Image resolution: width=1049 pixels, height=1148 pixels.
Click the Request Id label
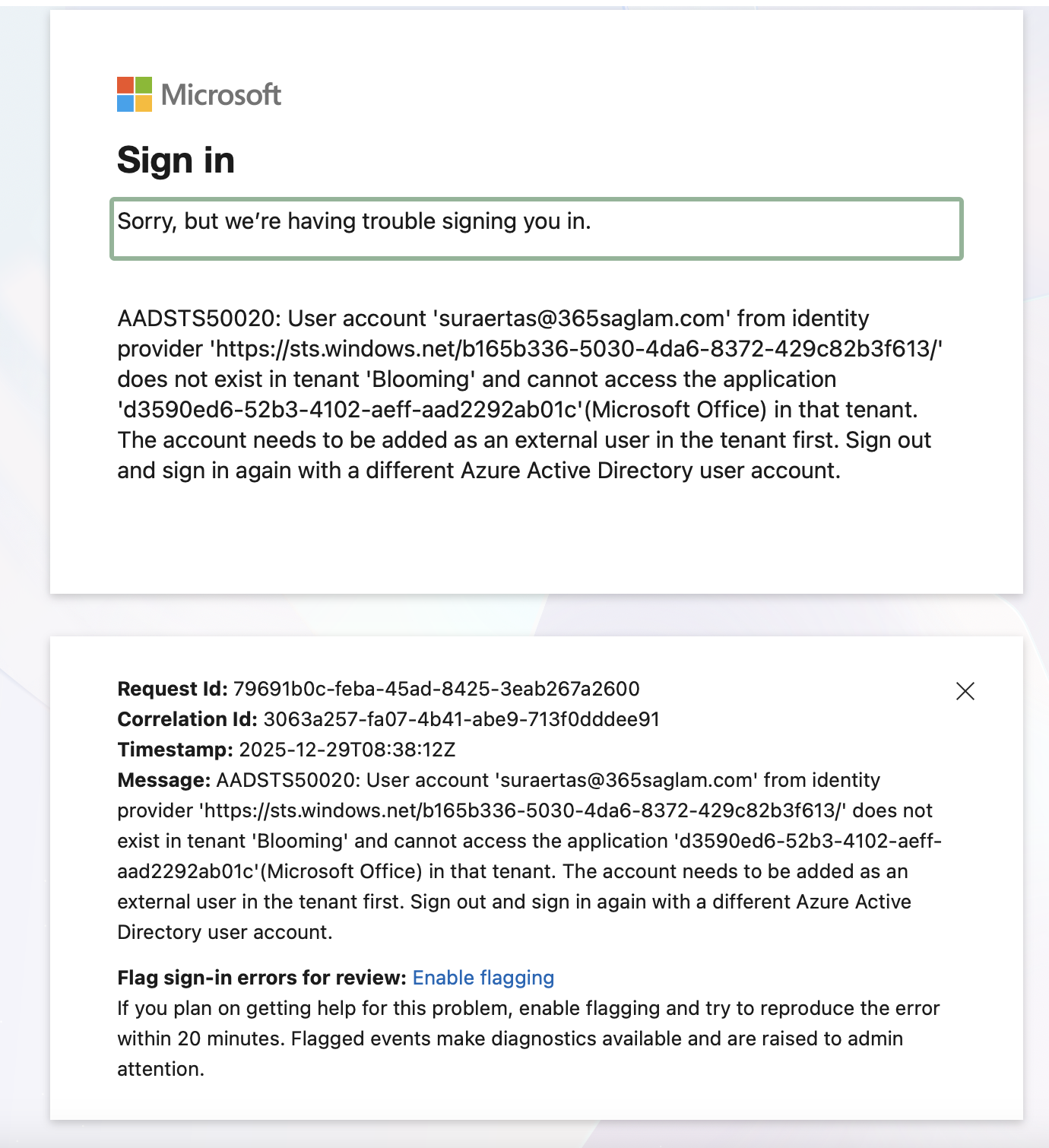point(173,689)
